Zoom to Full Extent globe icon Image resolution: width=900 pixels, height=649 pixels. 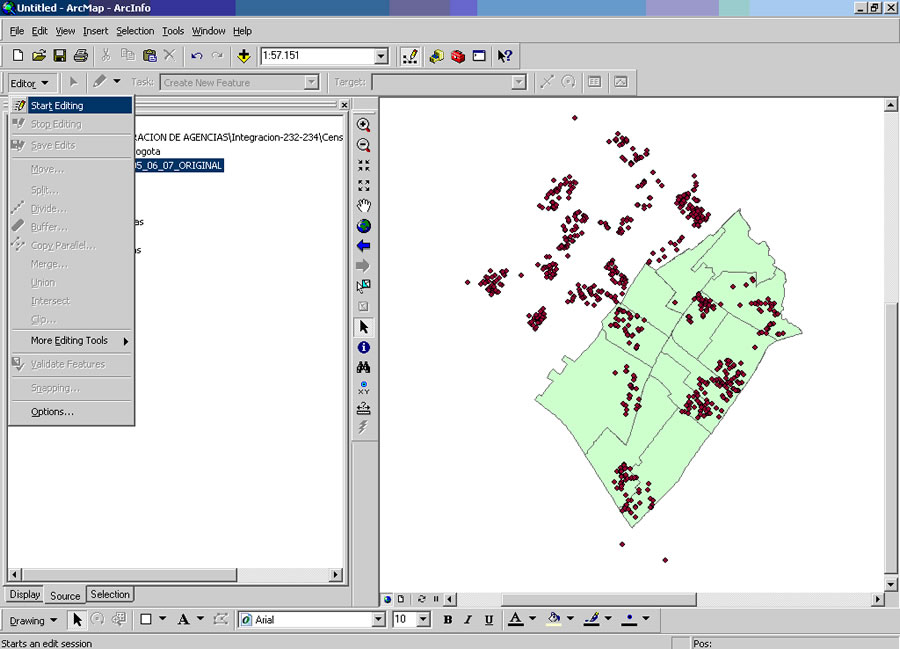coord(363,226)
